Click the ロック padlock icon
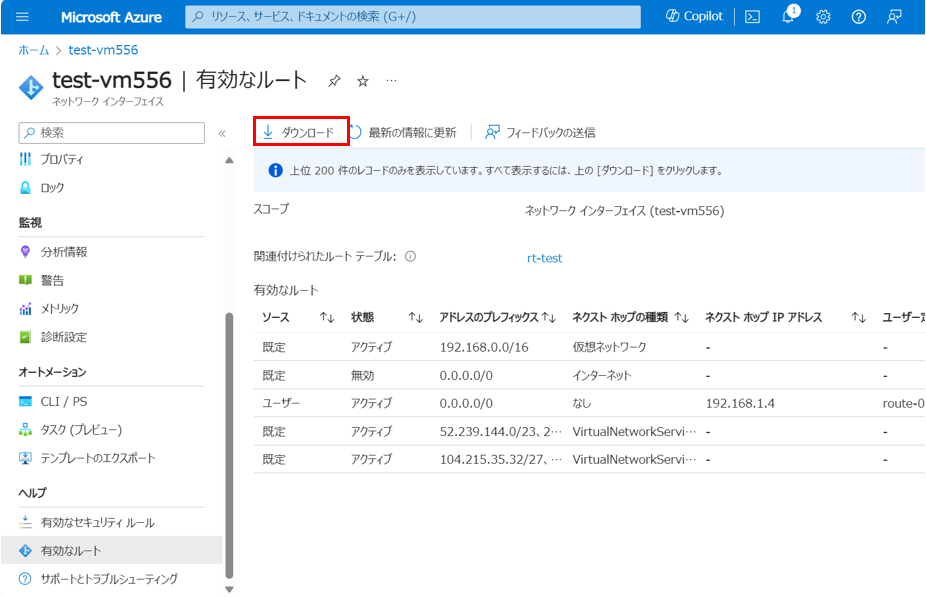This screenshot has height=597, width=926. click(x=25, y=188)
